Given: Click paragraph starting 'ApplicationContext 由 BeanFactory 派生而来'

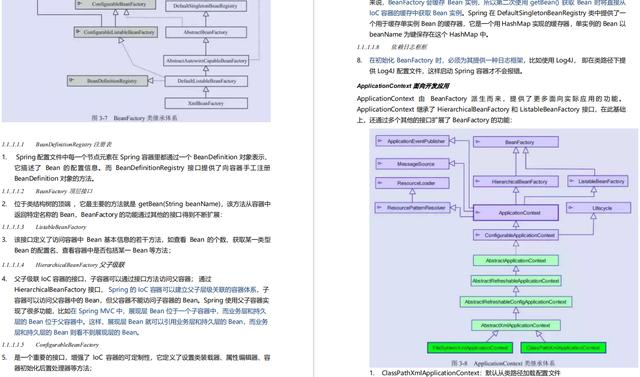Looking at the screenshot, I should [x=491, y=109].
